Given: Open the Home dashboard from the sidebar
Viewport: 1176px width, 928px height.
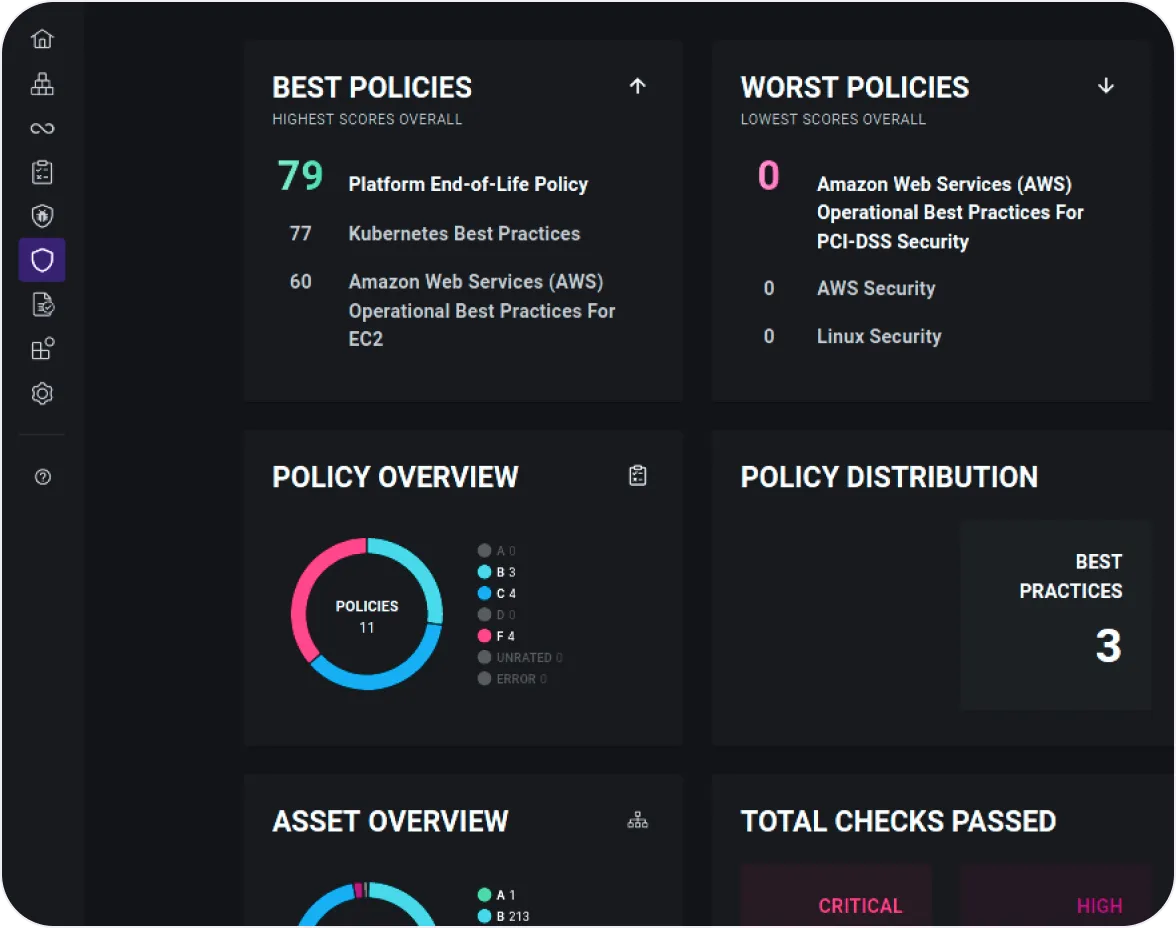Looking at the screenshot, I should point(42,38).
